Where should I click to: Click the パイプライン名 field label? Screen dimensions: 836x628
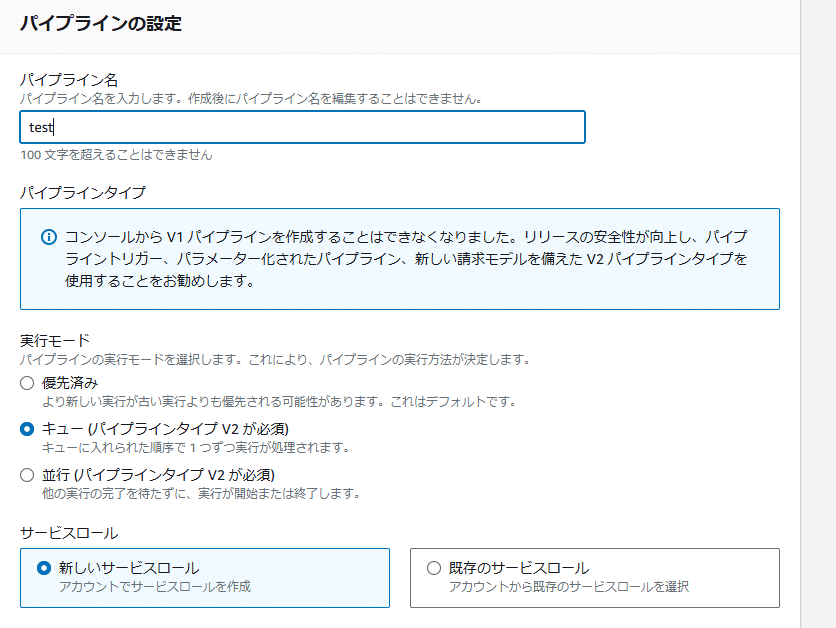pos(69,80)
